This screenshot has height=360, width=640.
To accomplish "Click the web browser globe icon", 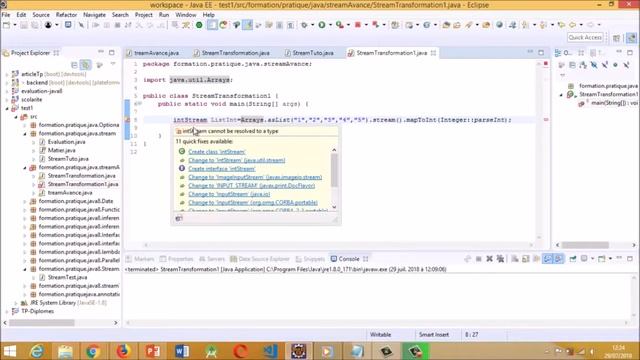I will coord(499,25).
